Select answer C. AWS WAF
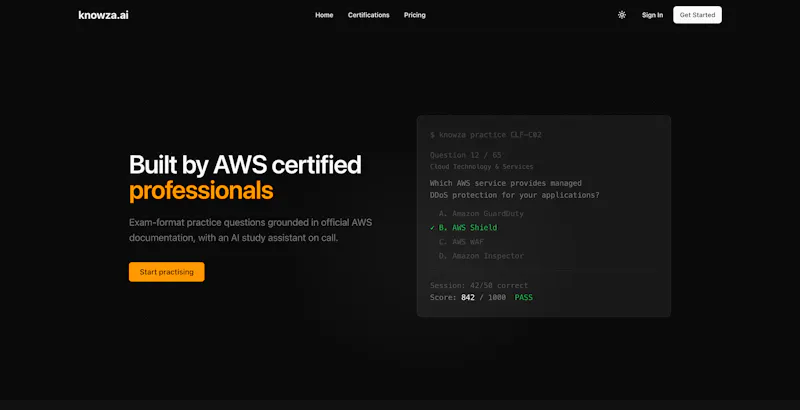 [461, 242]
